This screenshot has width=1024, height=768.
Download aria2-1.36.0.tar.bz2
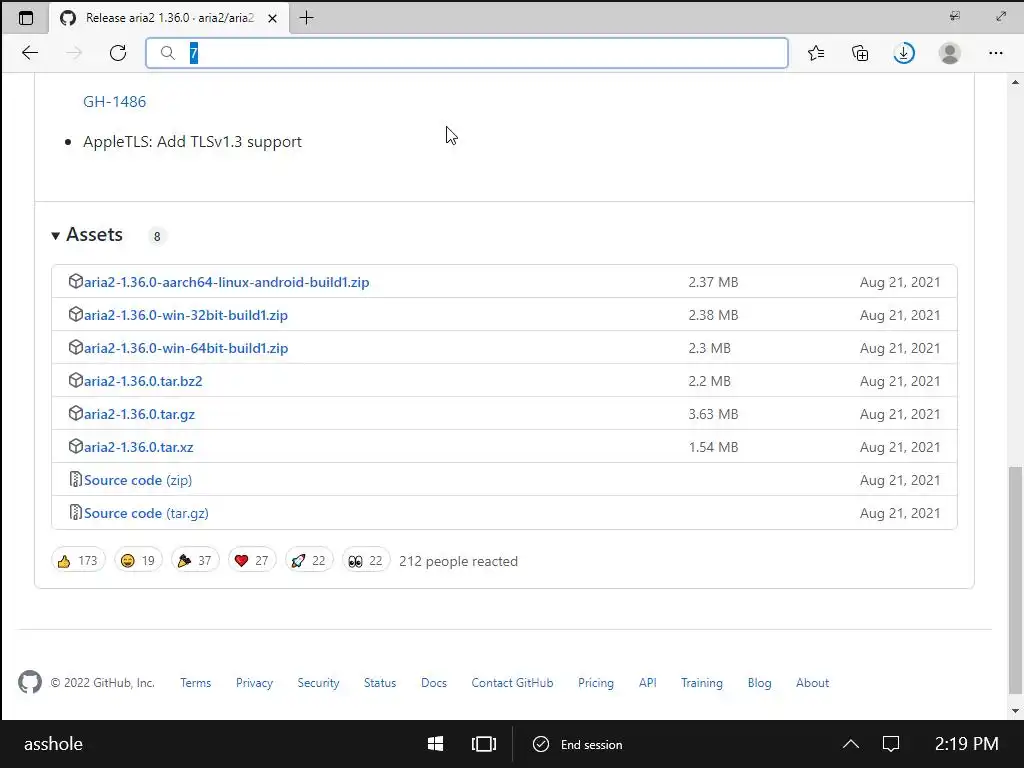pyautogui.click(x=143, y=381)
